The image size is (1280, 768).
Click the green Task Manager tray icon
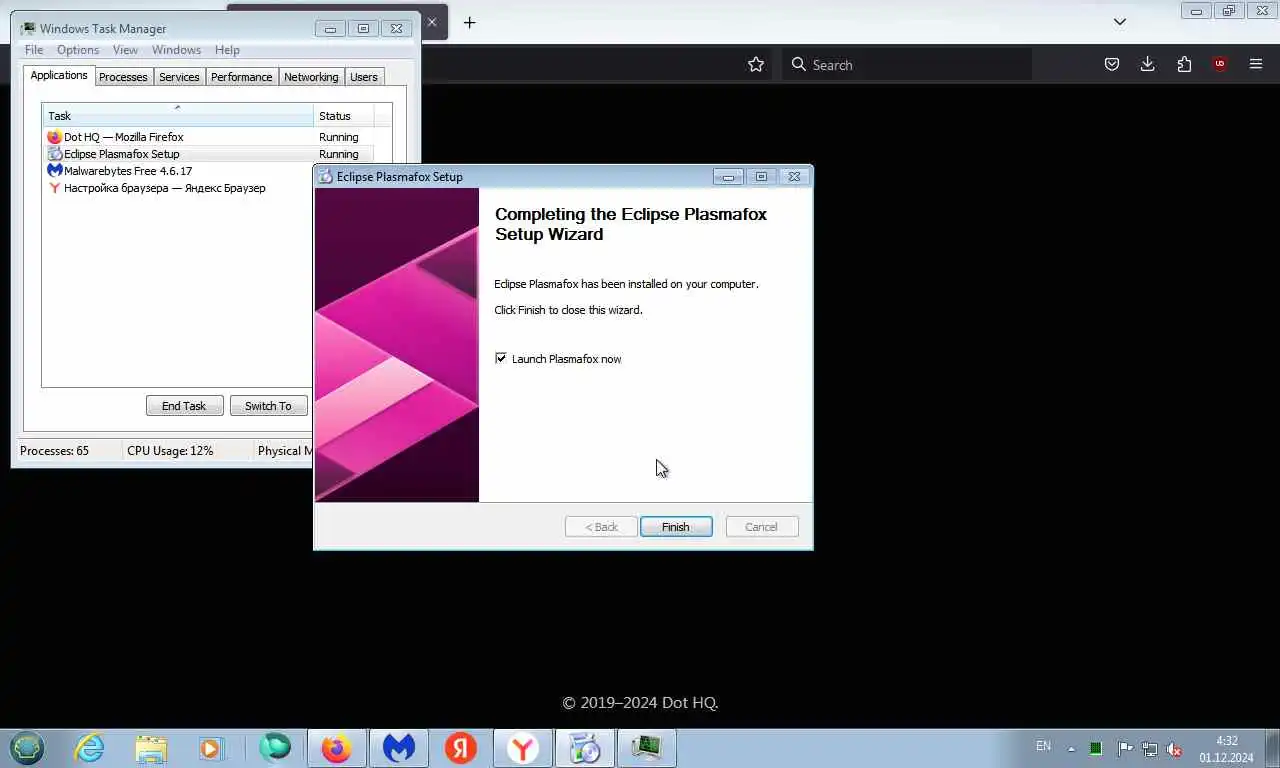pyautogui.click(x=1096, y=749)
